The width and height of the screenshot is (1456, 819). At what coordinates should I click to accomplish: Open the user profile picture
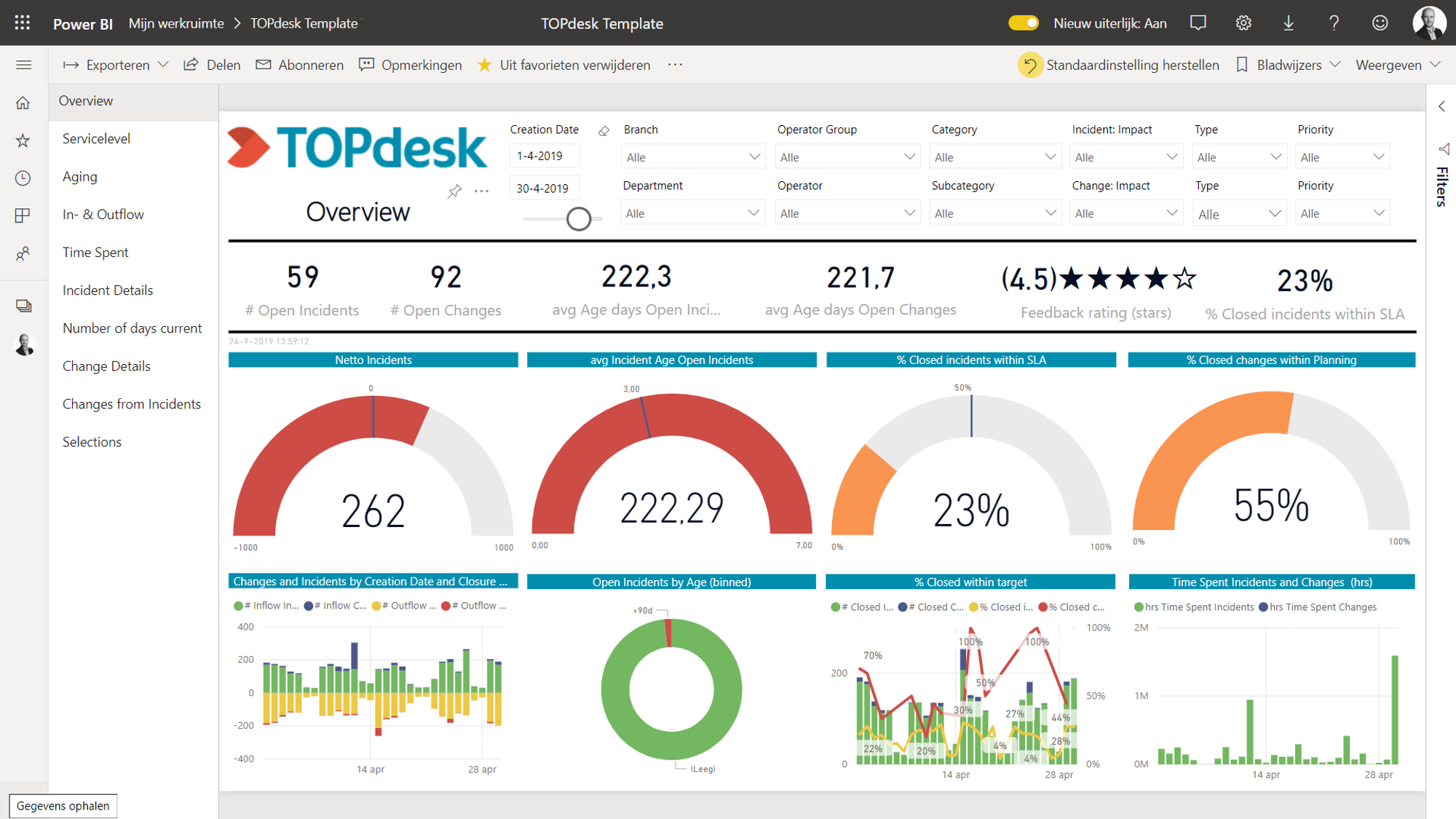point(1428,23)
